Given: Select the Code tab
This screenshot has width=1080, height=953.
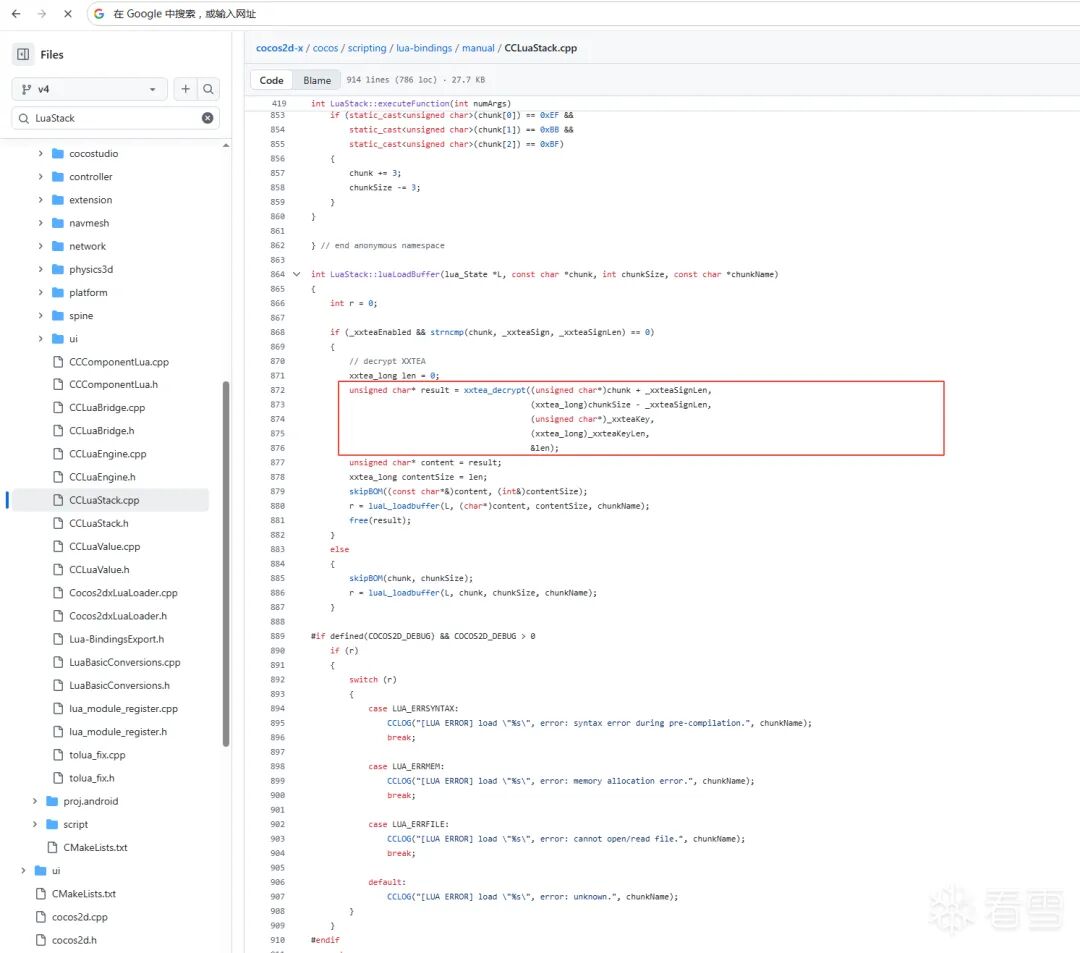Looking at the screenshot, I should 272,80.
